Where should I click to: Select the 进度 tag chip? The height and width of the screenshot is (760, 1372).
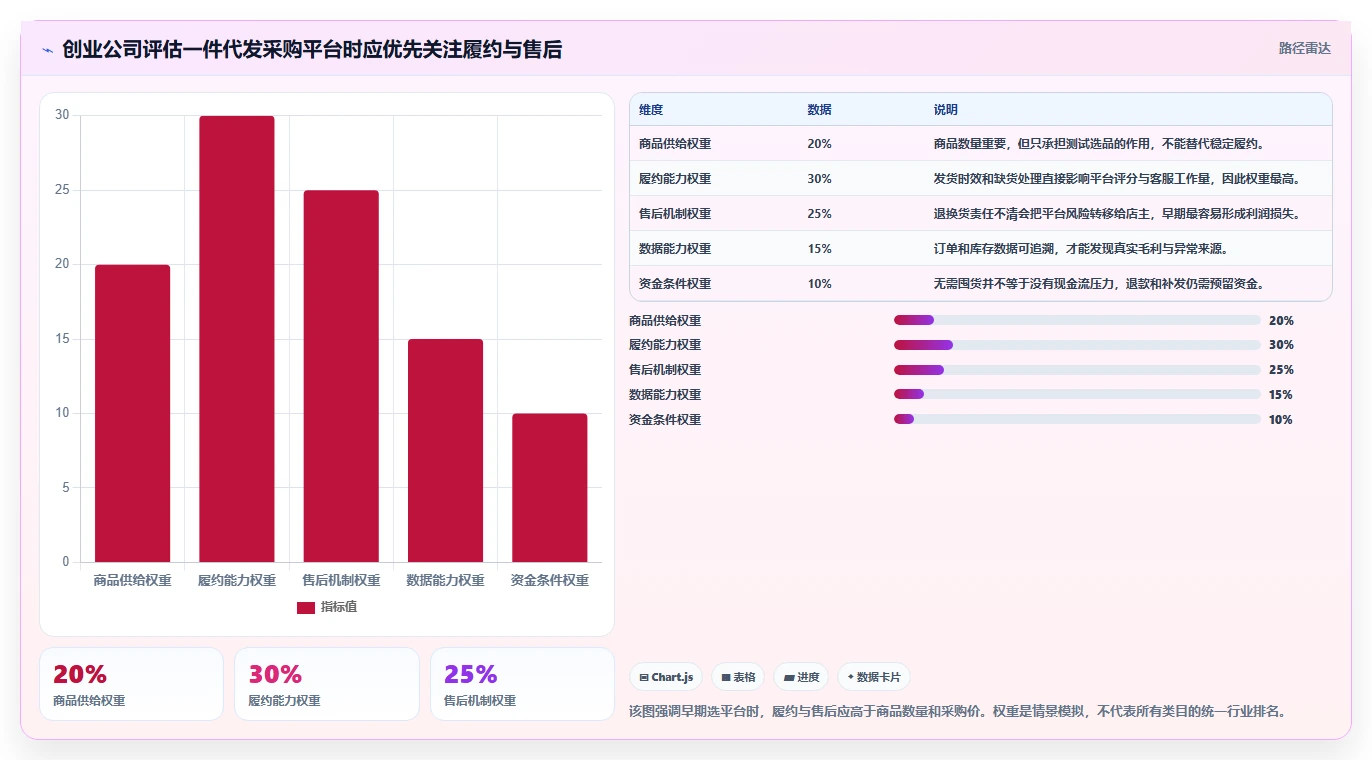(801, 677)
